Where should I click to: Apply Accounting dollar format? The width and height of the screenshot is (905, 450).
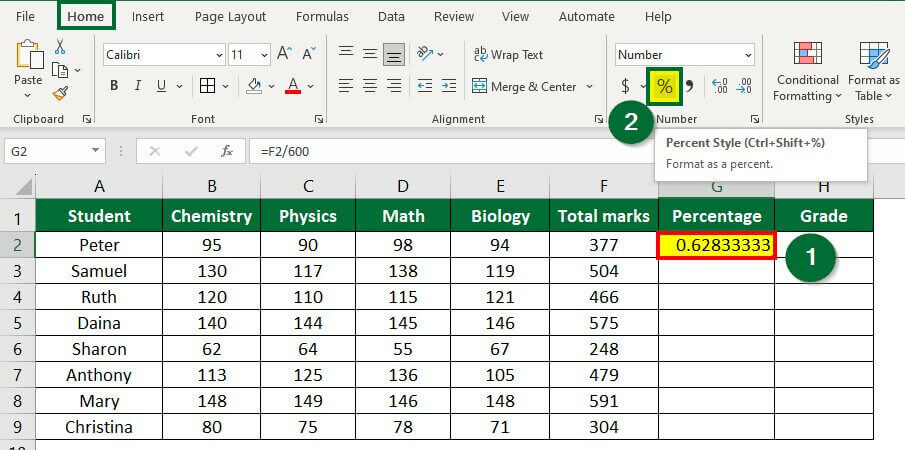pyautogui.click(x=626, y=87)
